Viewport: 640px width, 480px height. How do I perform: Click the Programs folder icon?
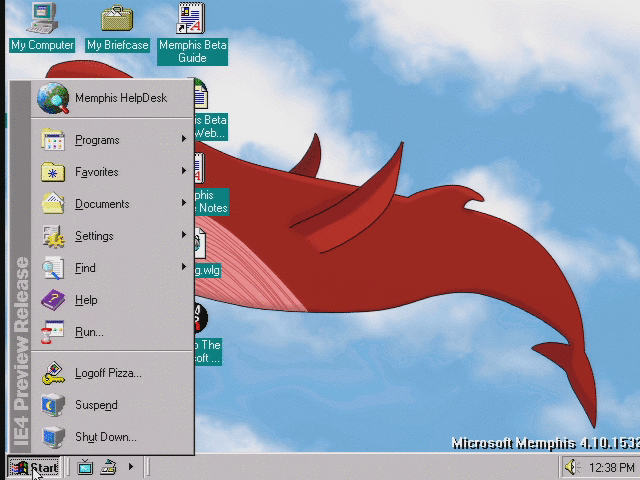[x=53, y=140]
